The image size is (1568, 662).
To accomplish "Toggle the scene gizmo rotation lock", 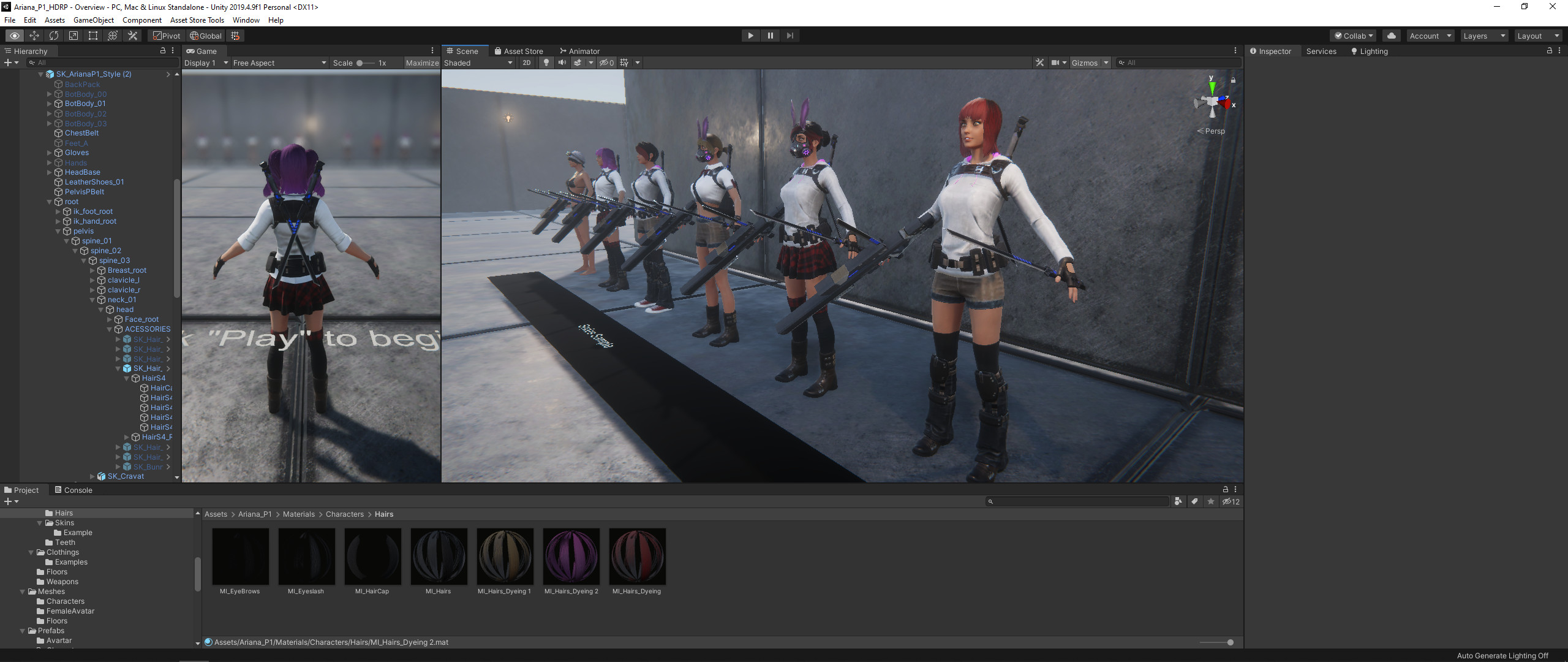I will point(1233,80).
